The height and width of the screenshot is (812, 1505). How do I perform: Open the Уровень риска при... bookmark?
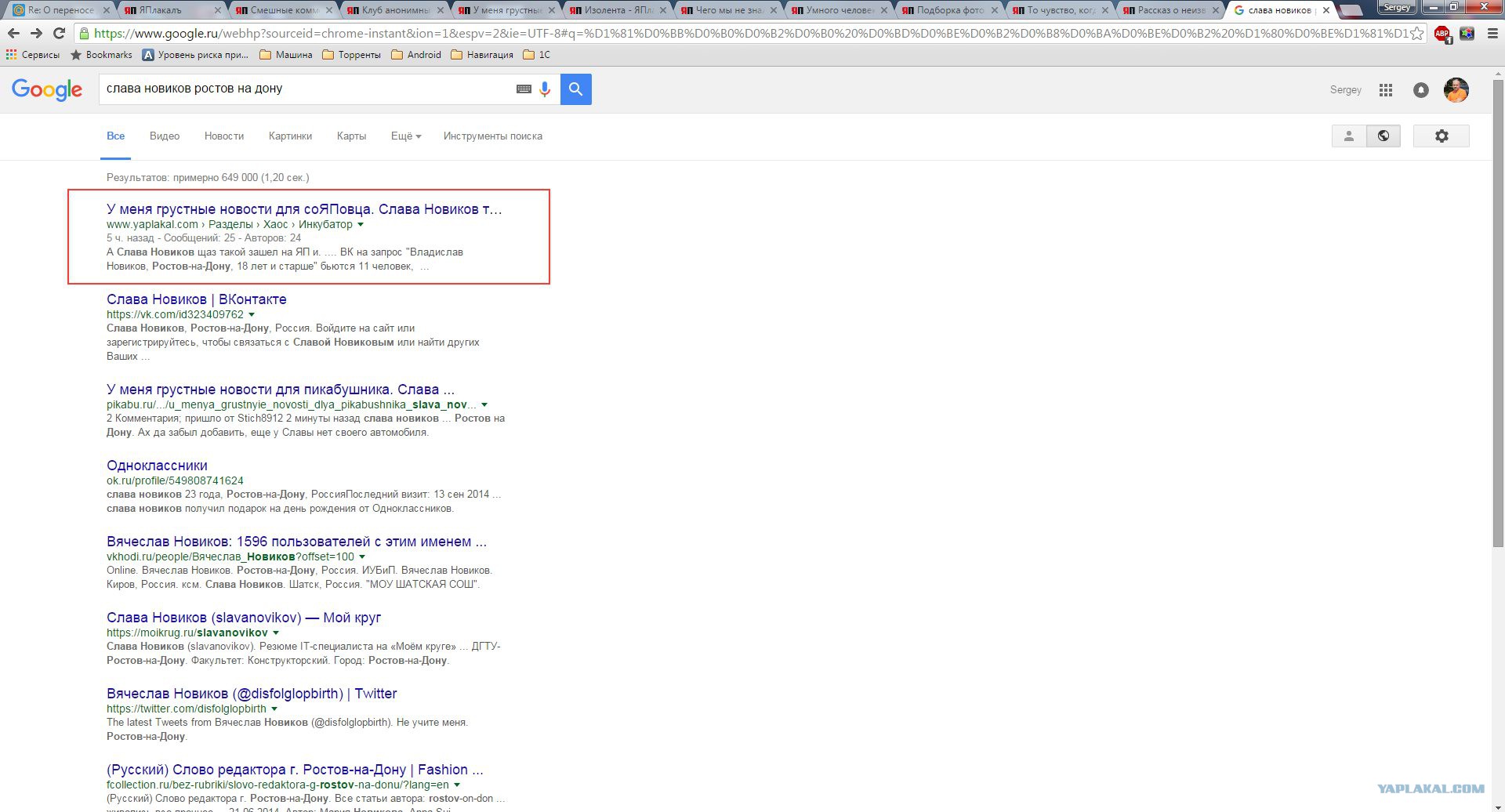click(195, 55)
